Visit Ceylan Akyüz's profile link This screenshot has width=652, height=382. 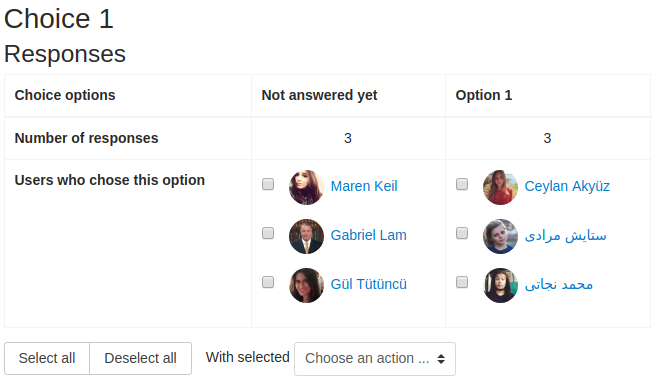pyautogui.click(x=567, y=186)
